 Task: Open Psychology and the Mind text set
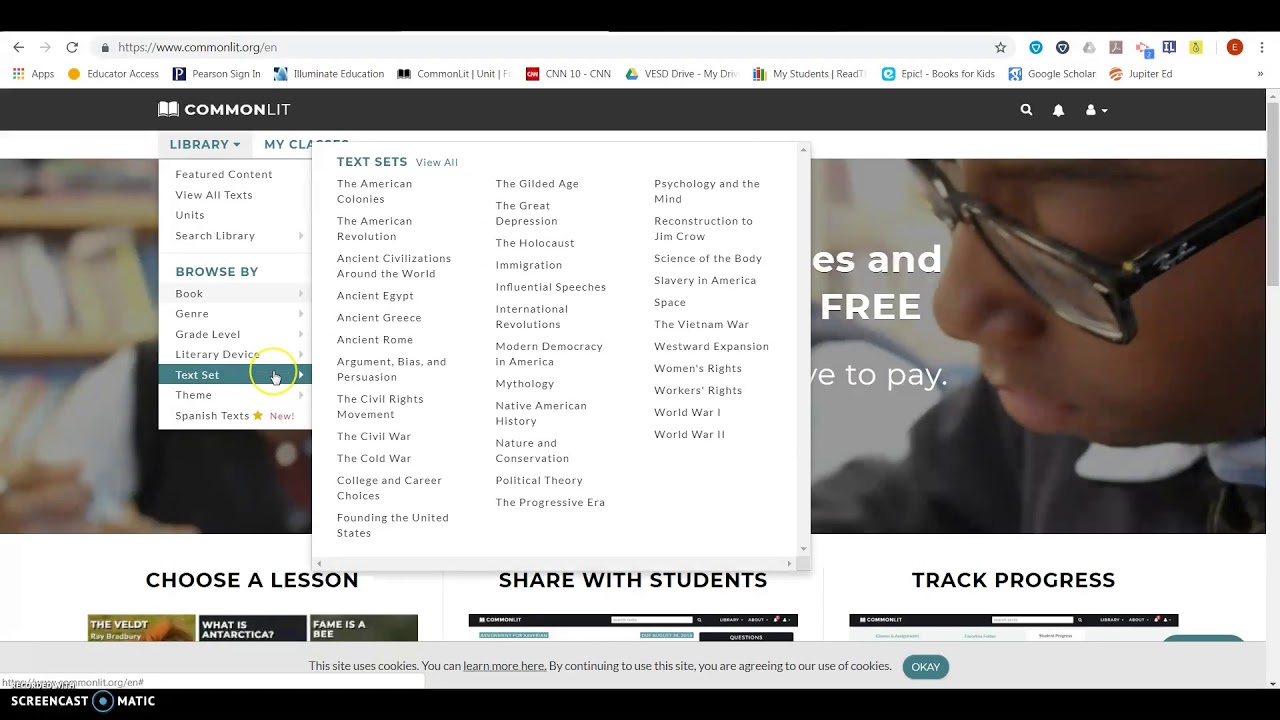[707, 191]
